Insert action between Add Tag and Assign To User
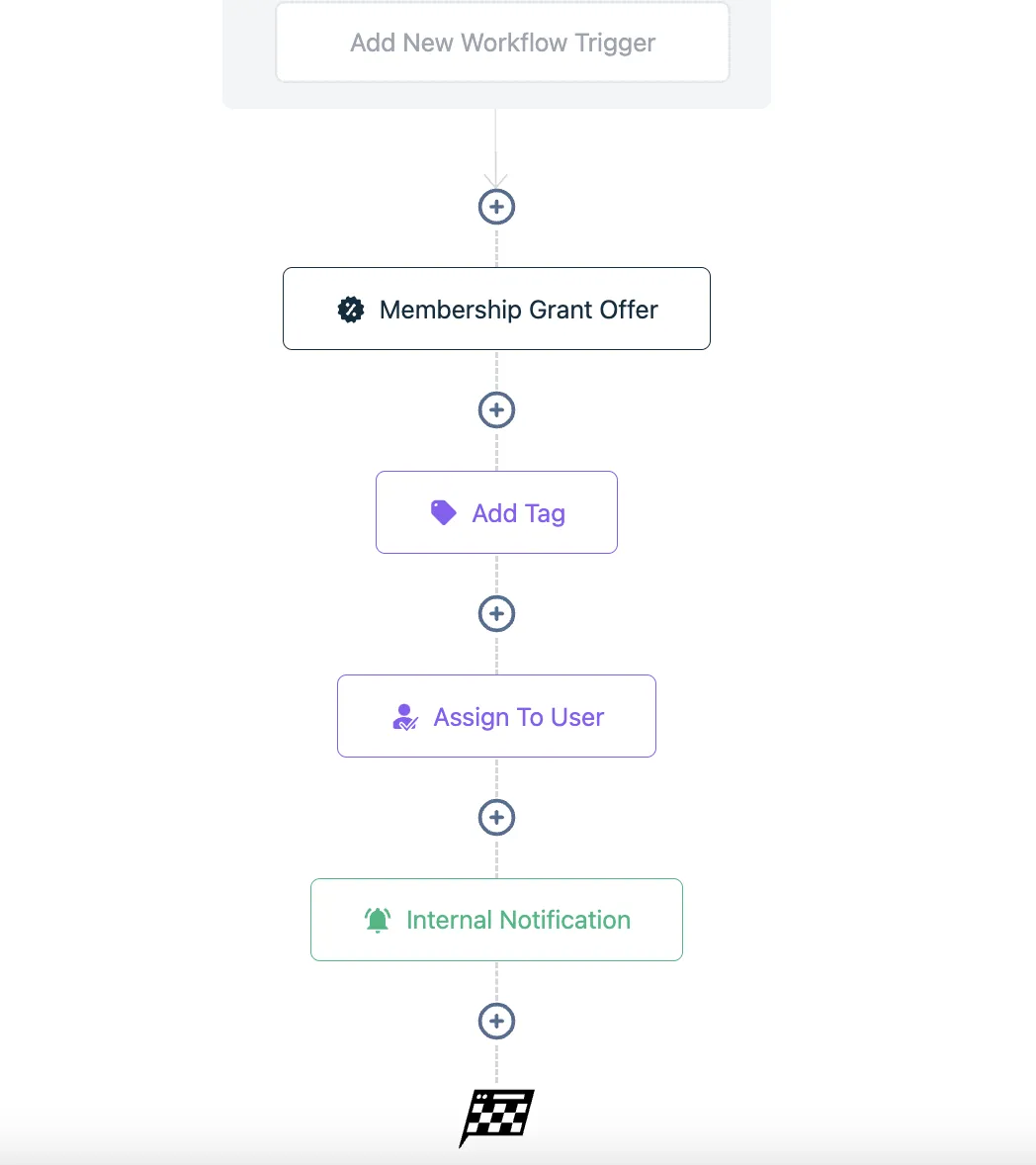This screenshot has width=1036, height=1165. (496, 614)
